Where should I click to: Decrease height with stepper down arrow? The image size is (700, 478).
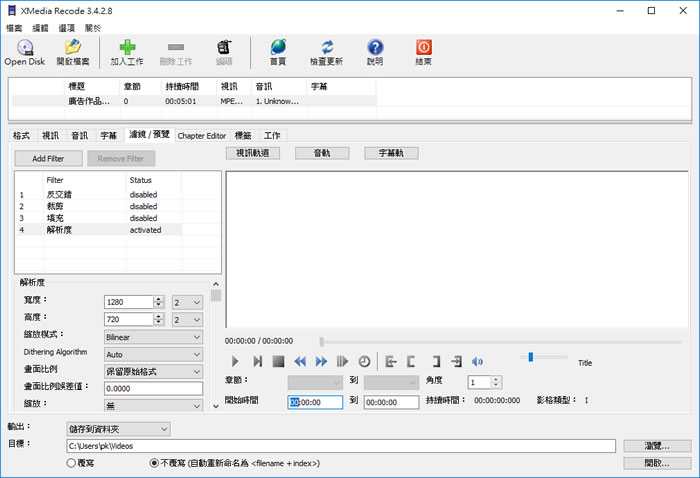159,323
